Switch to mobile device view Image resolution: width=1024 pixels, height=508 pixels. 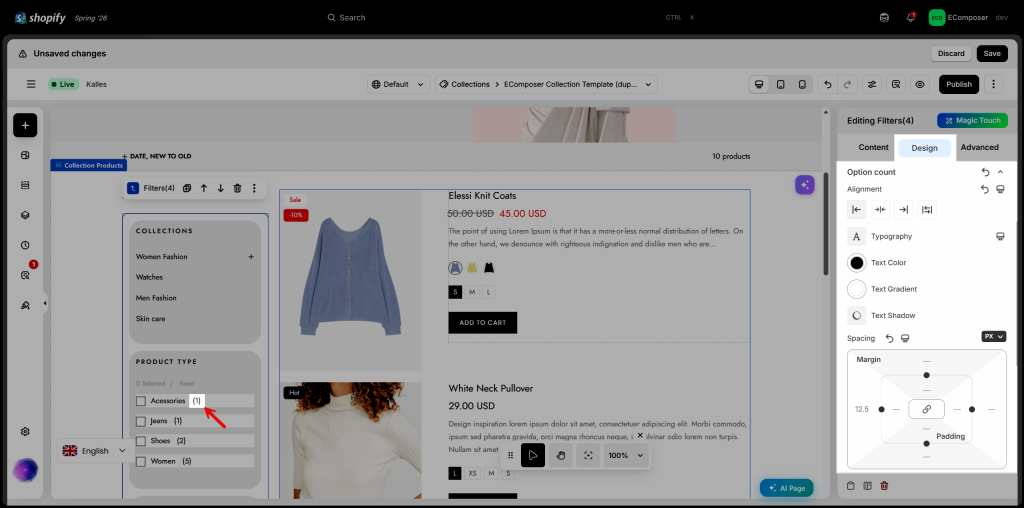tap(802, 84)
